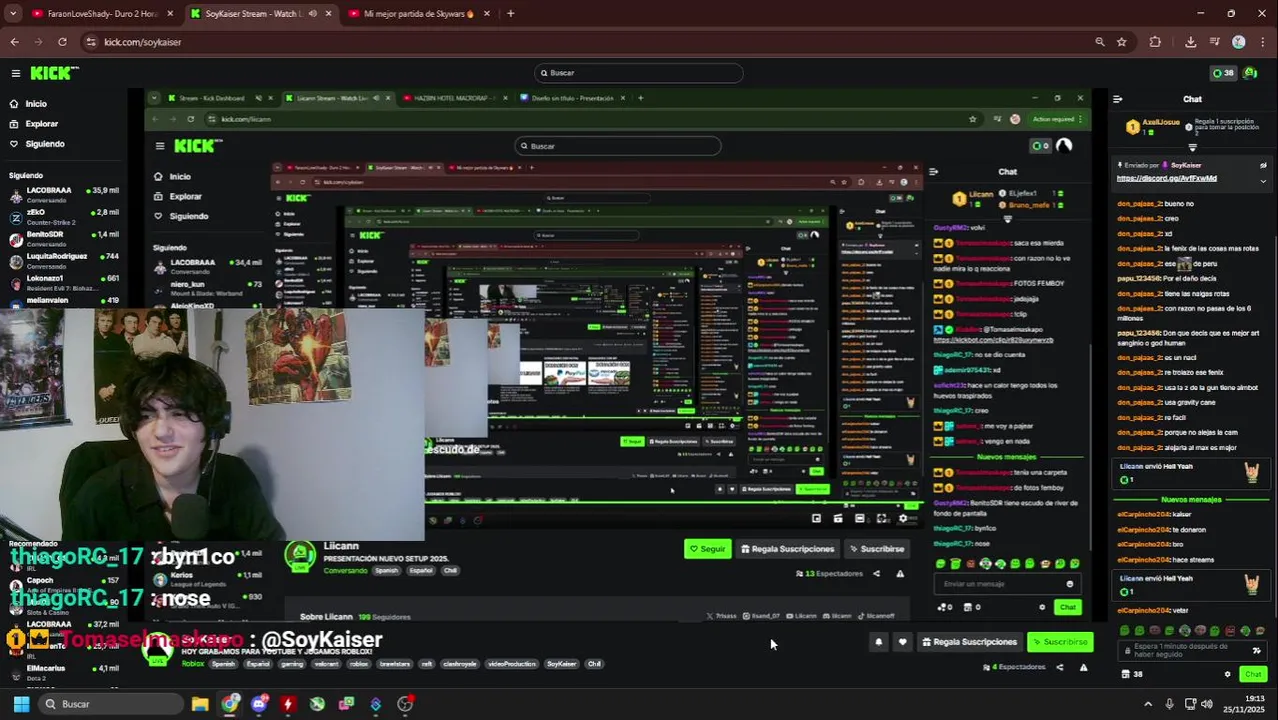
Task: Open the channel points shop showing 38
Action: 1132,674
